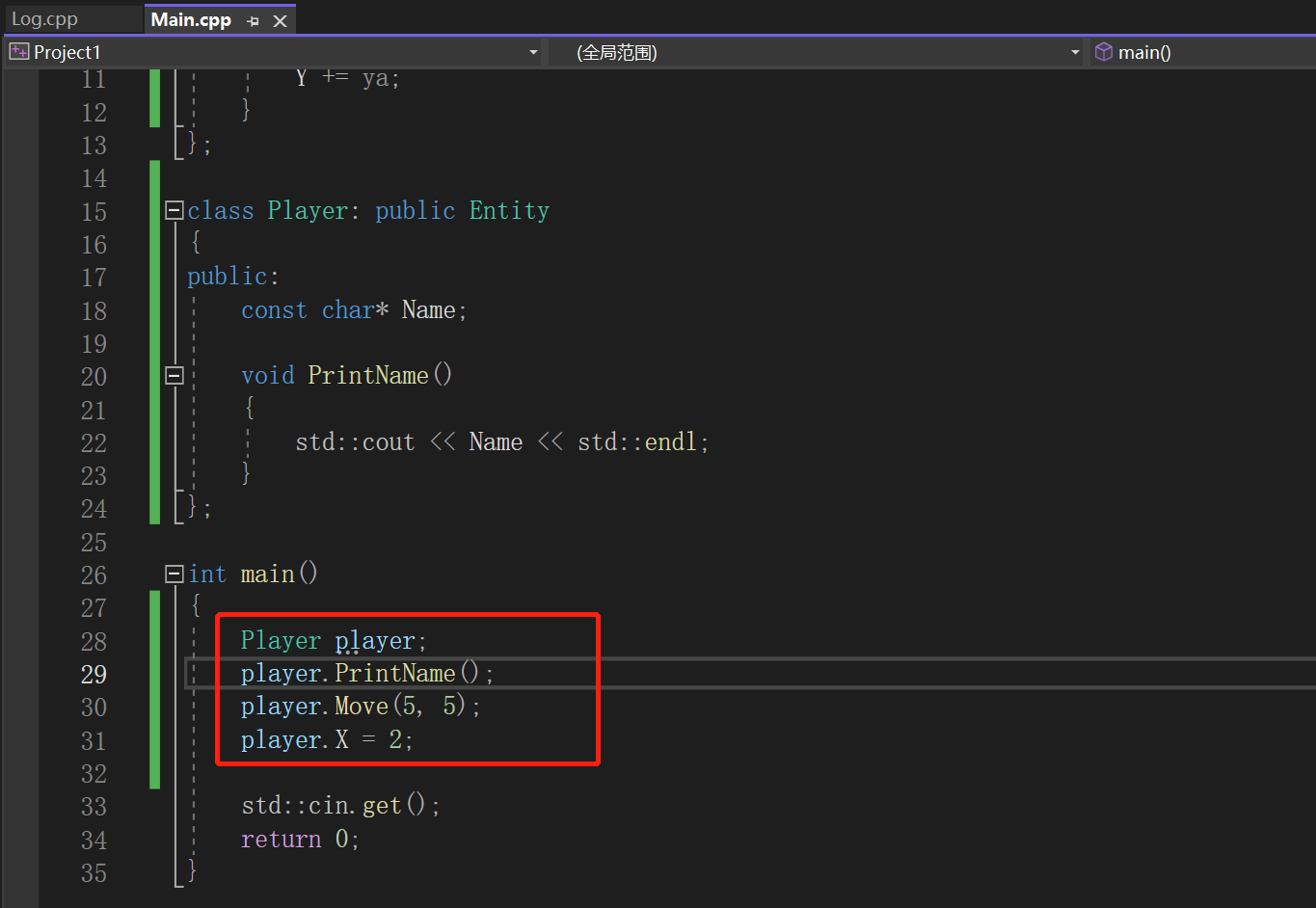Click 'const' keyword on line 18
Image resolution: width=1316 pixels, height=908 pixels.
click(274, 310)
